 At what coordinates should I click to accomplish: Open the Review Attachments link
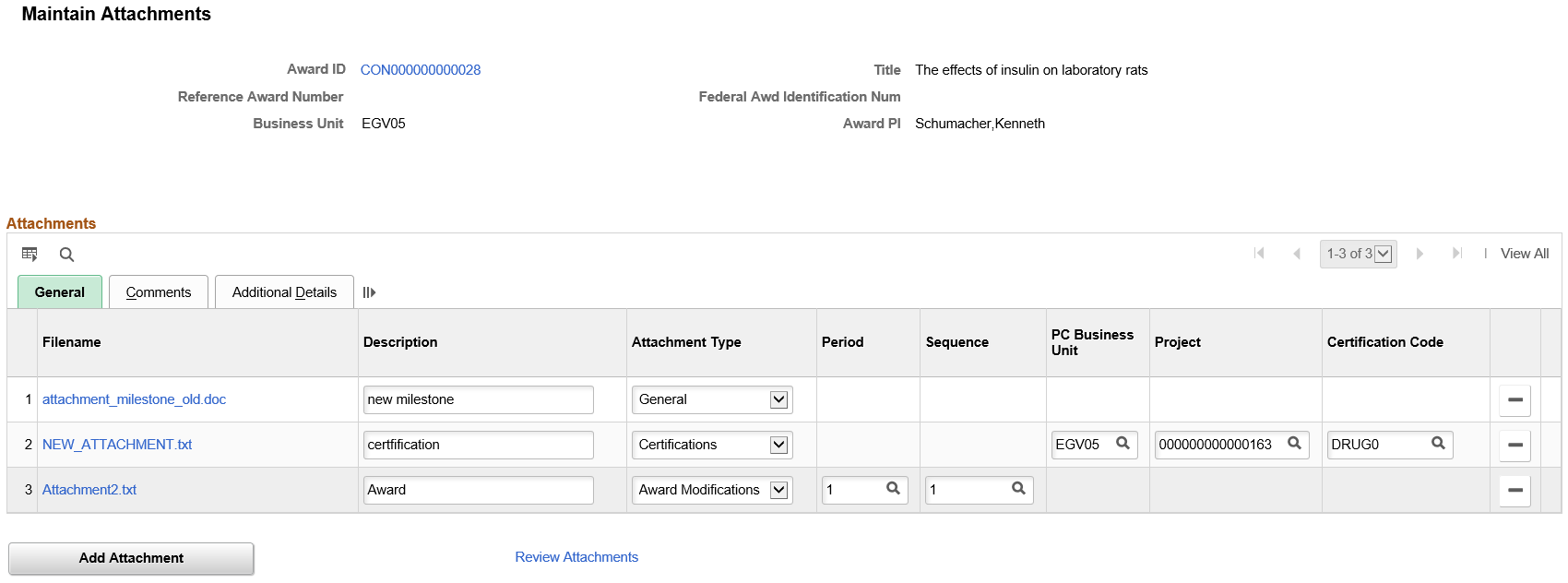[576, 557]
